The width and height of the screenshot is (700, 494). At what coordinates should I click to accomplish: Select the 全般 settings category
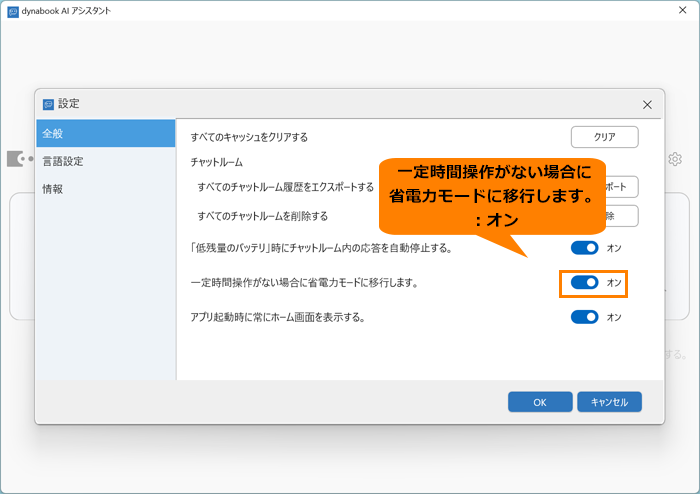point(106,133)
